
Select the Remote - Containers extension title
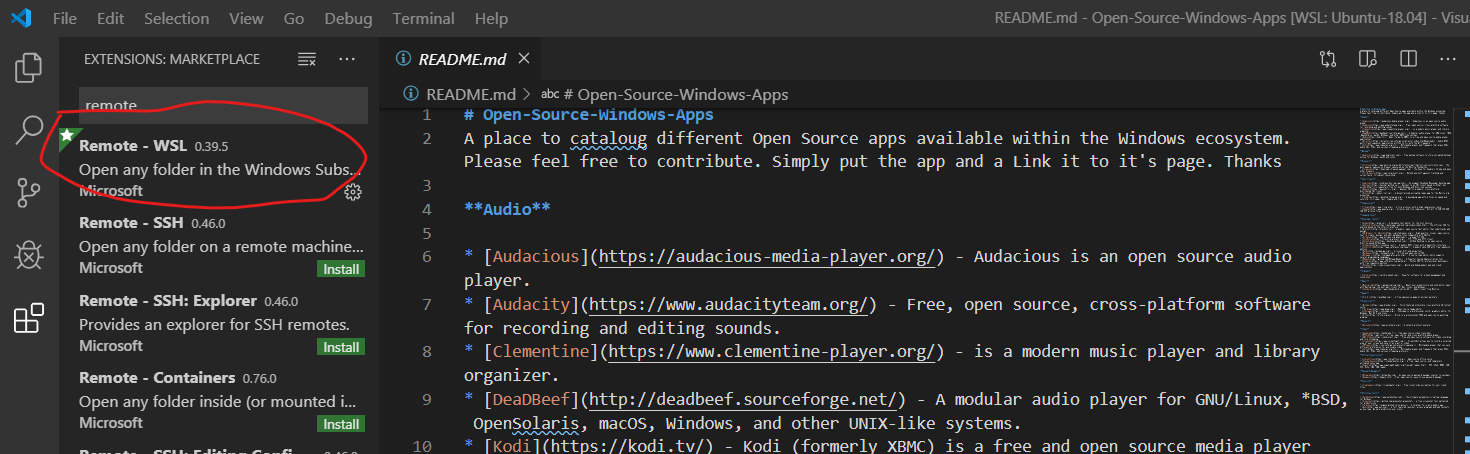coord(157,378)
